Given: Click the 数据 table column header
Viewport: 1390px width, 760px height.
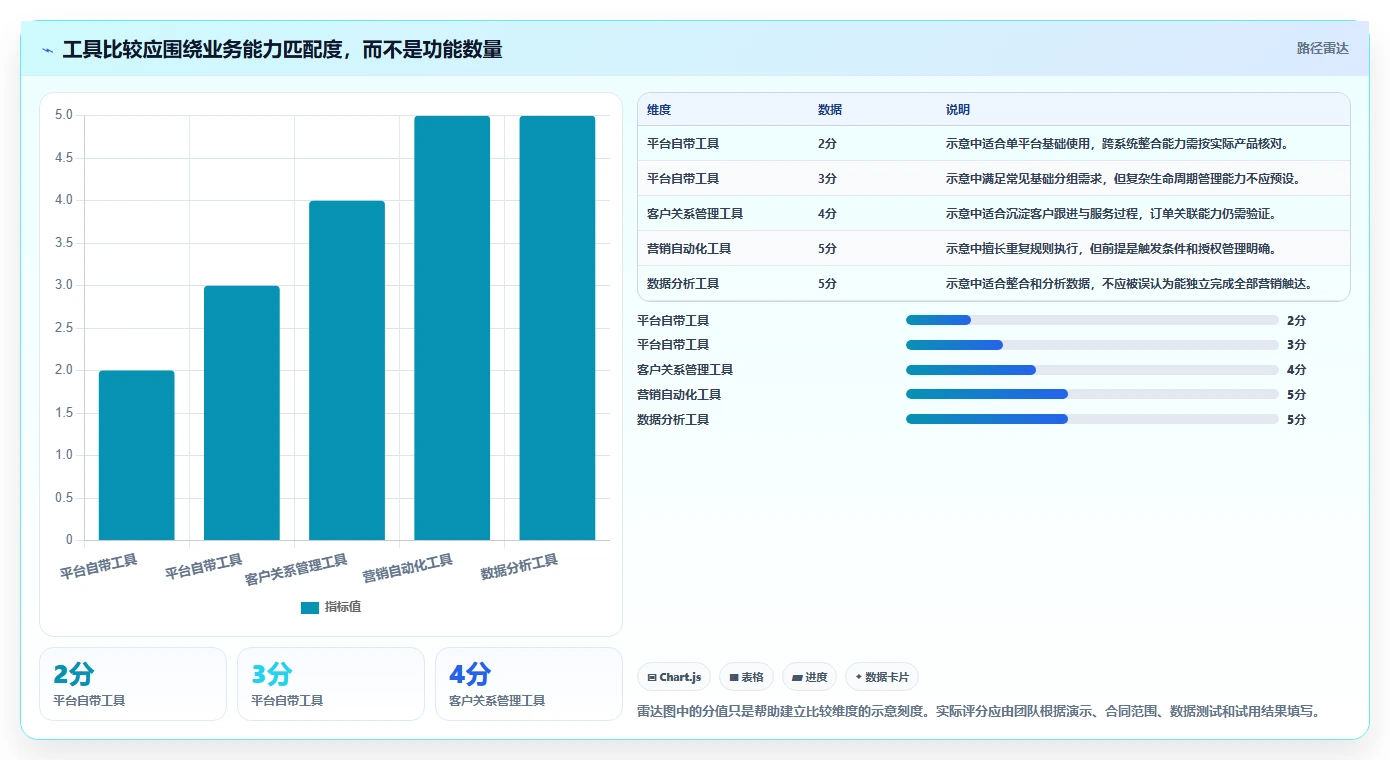Looking at the screenshot, I should click(830, 110).
